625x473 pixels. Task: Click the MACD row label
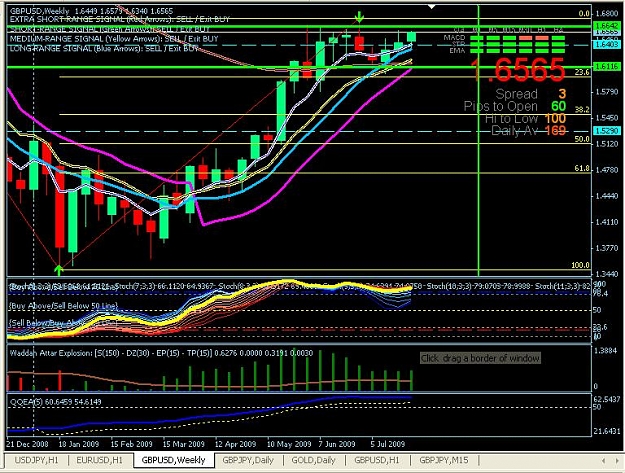[454, 38]
